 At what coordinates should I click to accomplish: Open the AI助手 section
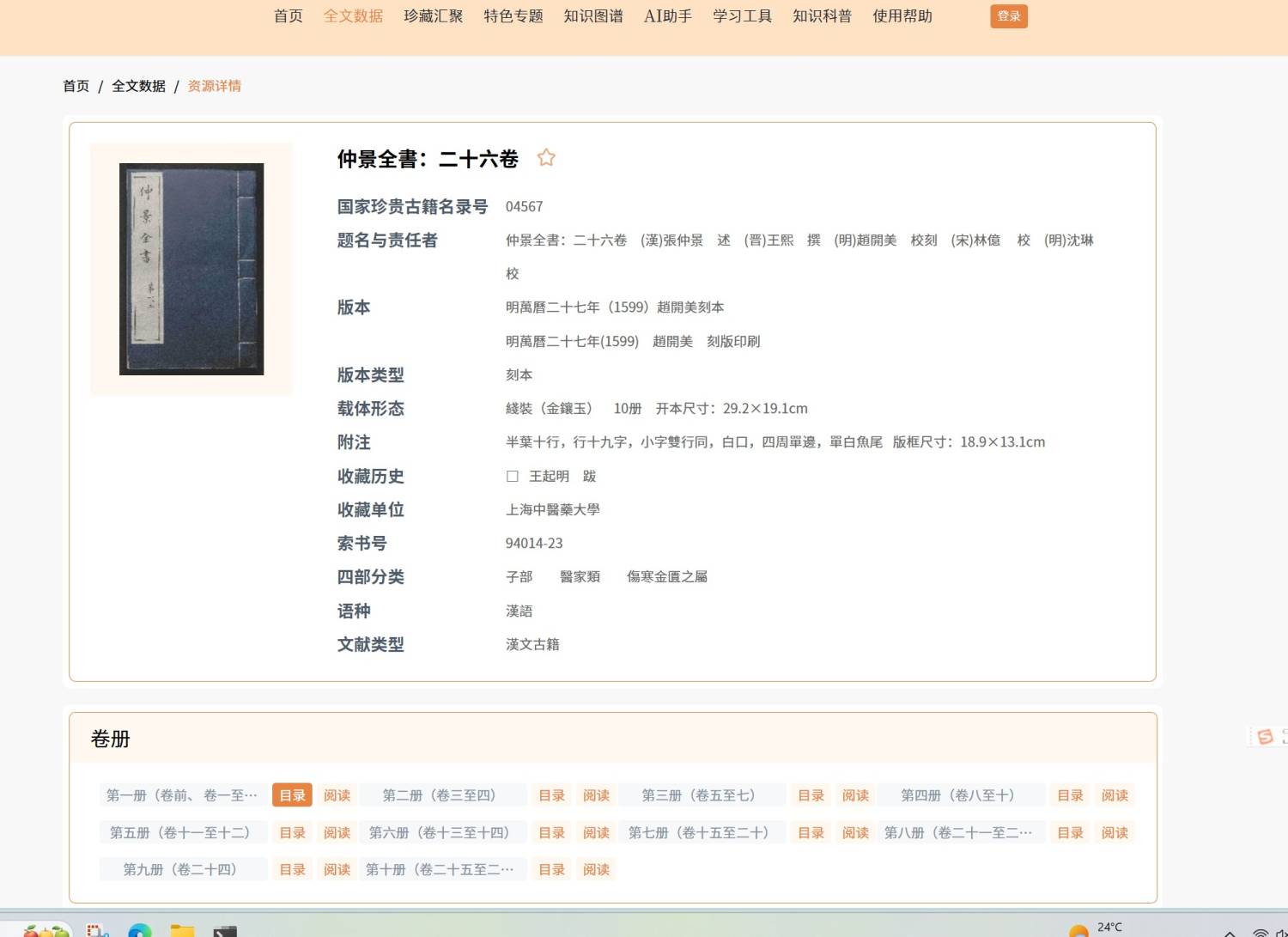[667, 15]
